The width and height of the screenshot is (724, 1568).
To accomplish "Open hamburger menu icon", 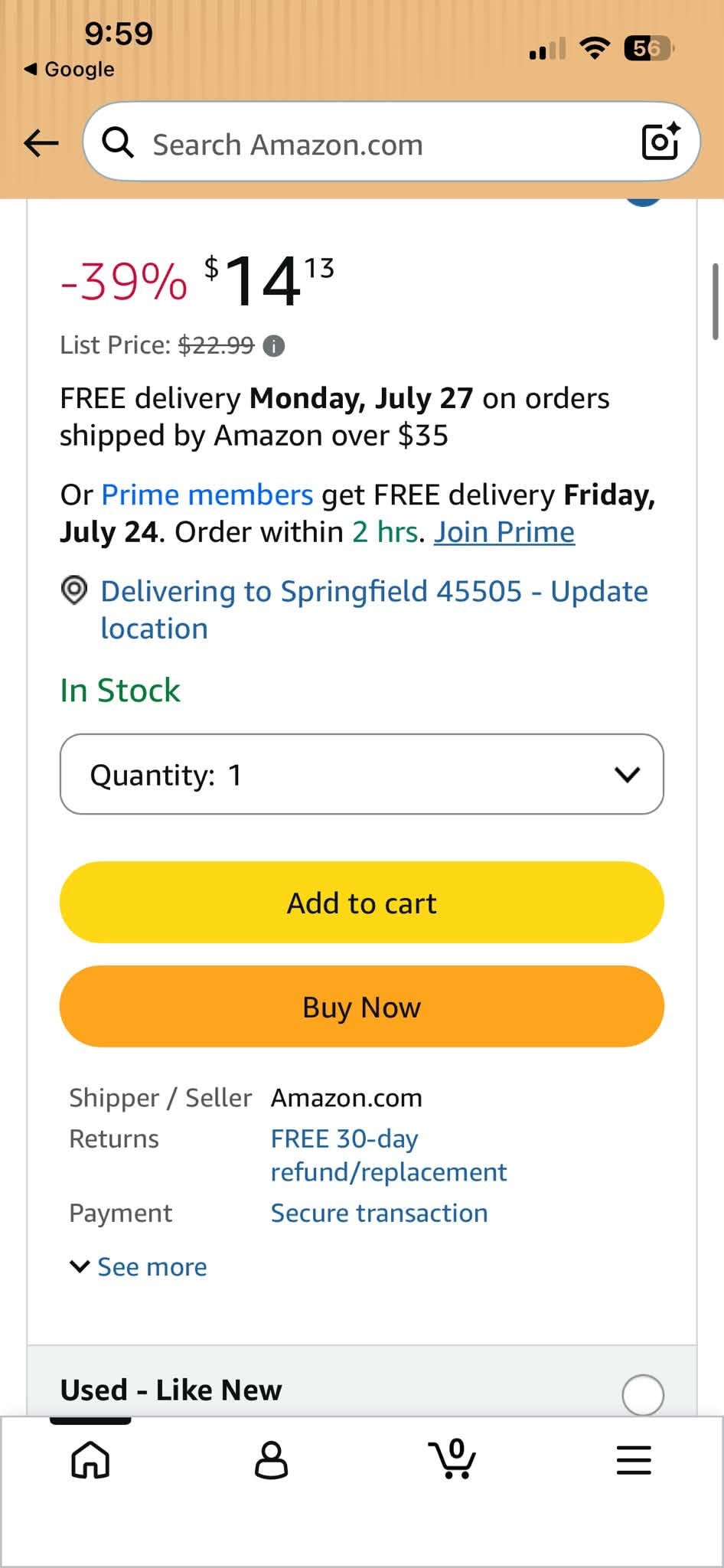I will 634,1460.
